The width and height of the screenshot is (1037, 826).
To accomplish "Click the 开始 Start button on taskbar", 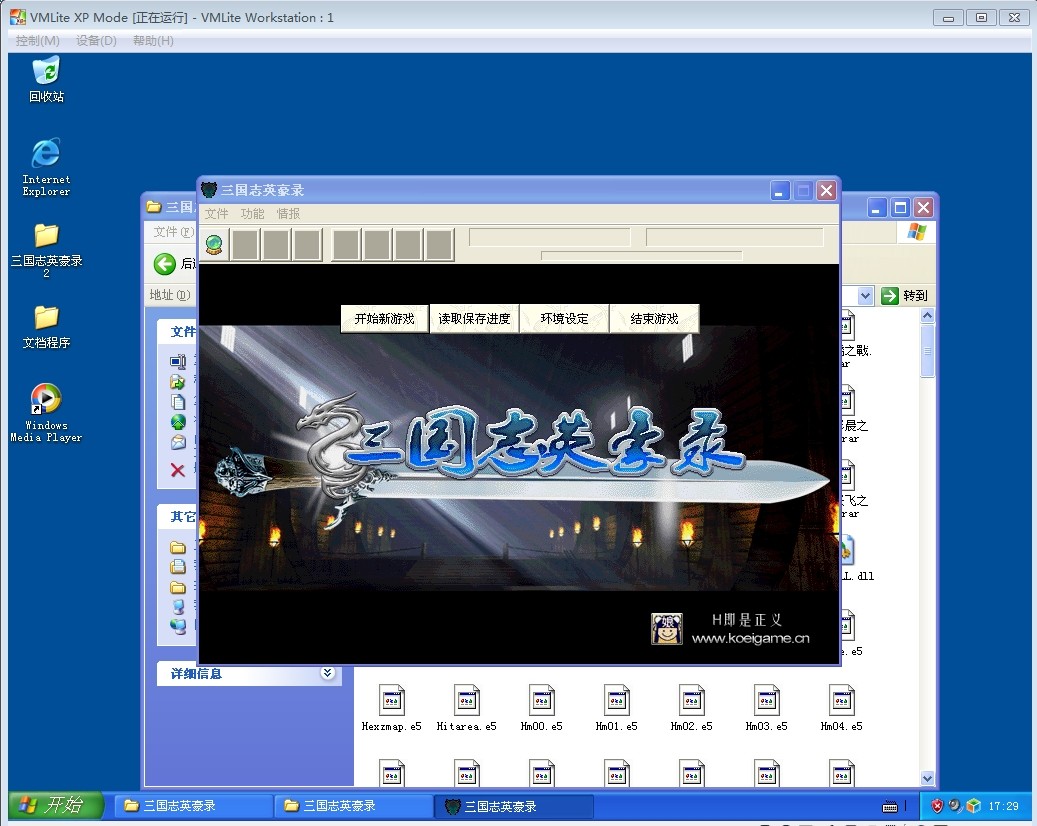I will click(56, 806).
